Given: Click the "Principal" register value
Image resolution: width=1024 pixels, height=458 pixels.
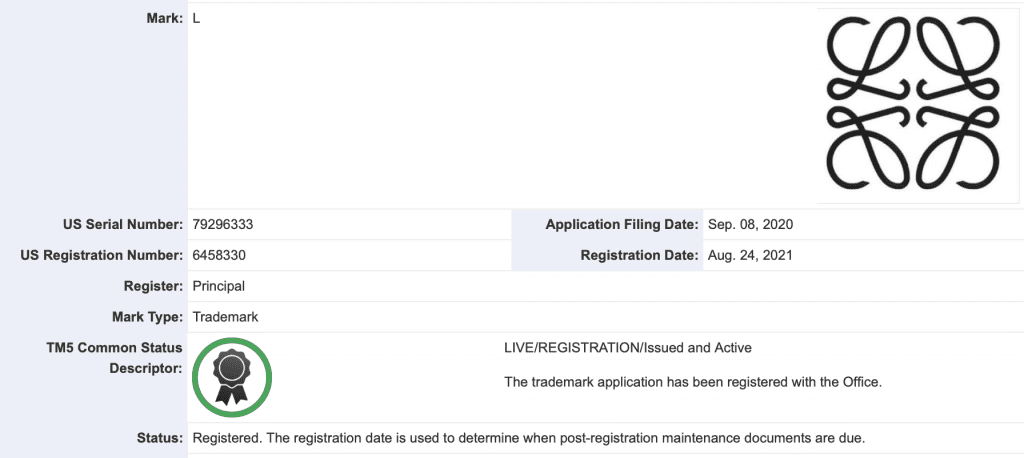Looking at the screenshot, I should [x=218, y=286].
